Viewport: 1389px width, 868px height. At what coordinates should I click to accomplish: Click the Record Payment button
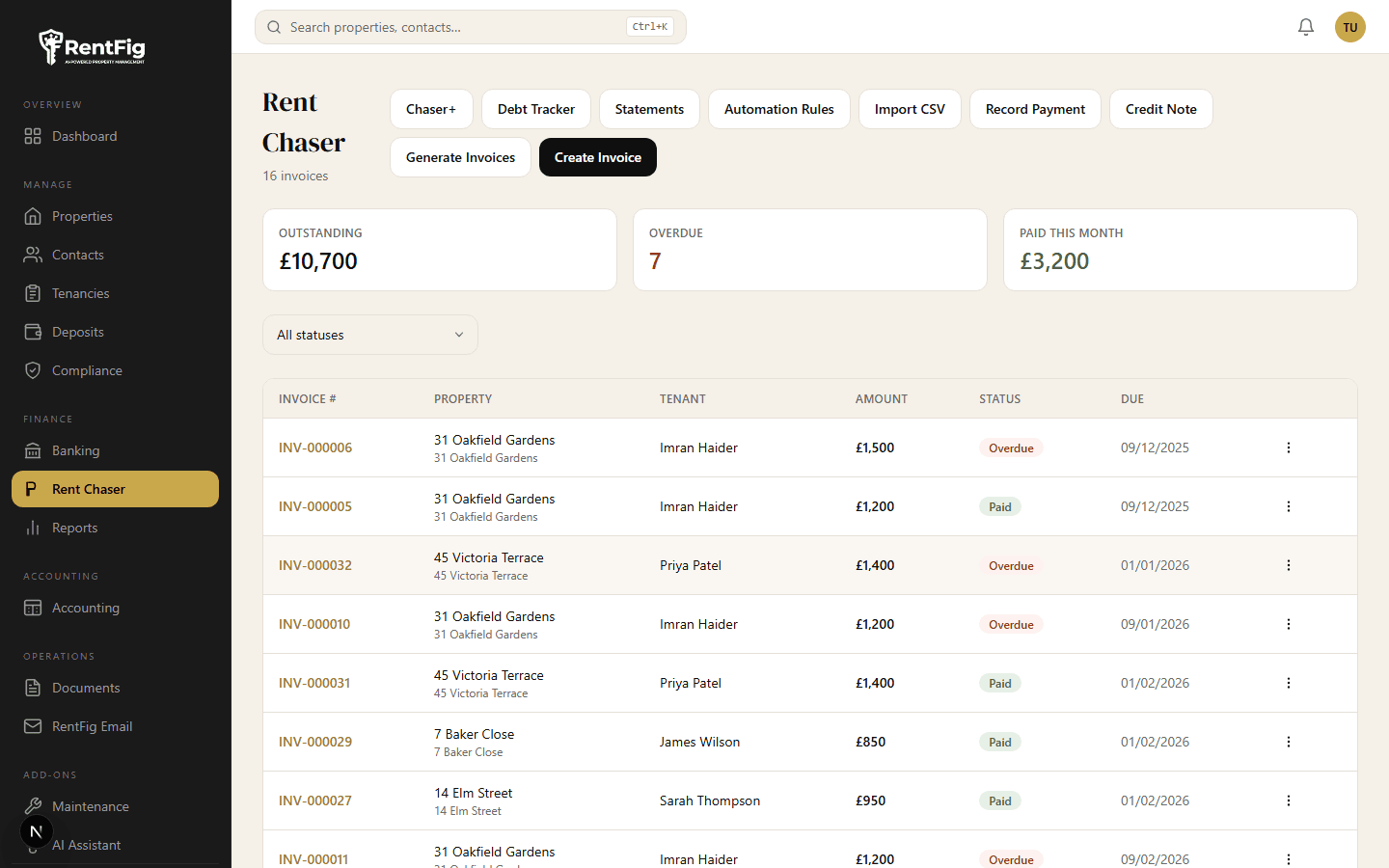tap(1034, 109)
